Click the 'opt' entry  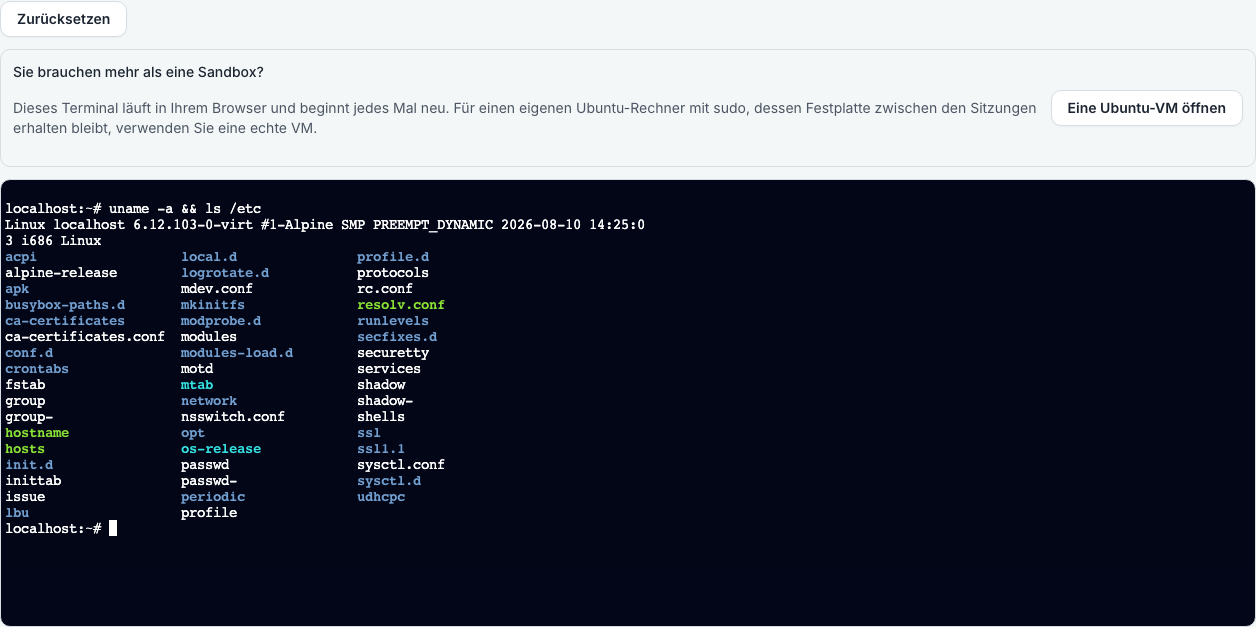(x=193, y=433)
